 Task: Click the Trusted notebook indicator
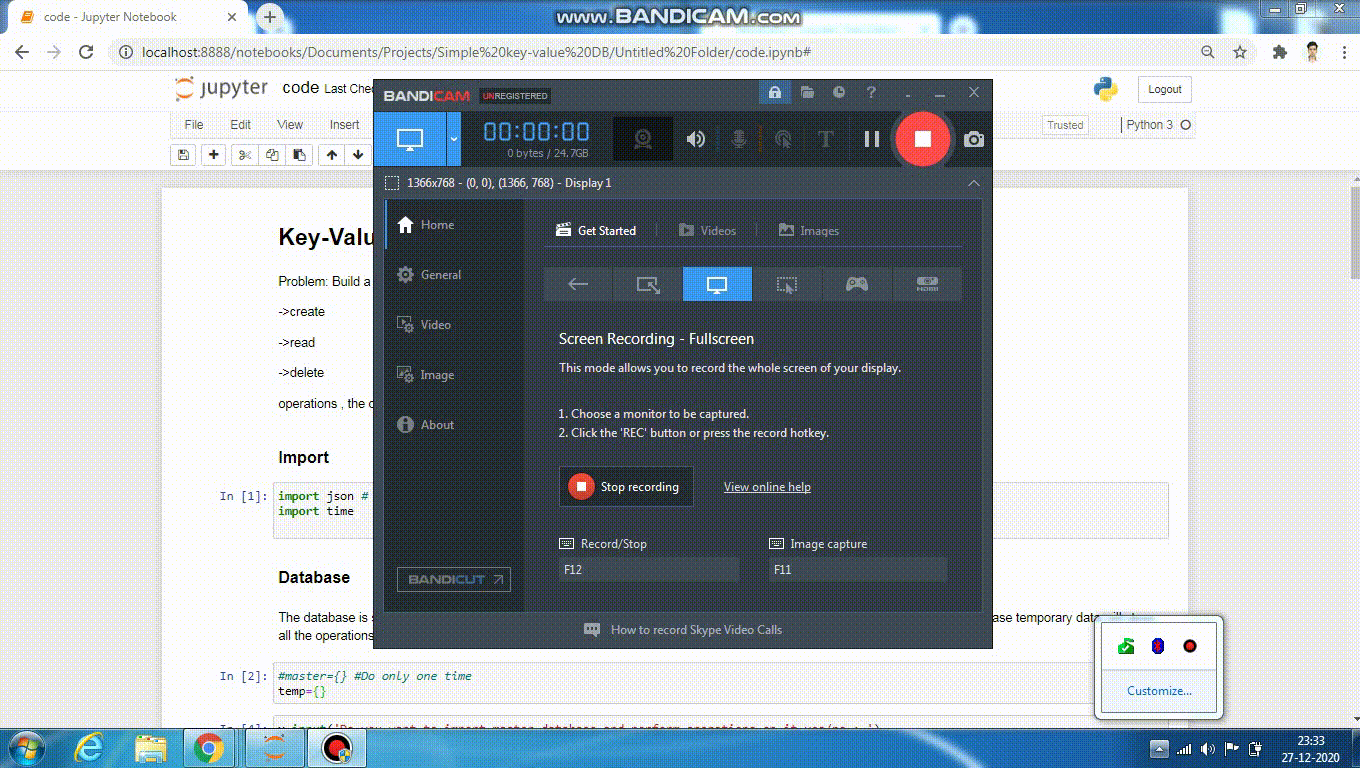1065,125
